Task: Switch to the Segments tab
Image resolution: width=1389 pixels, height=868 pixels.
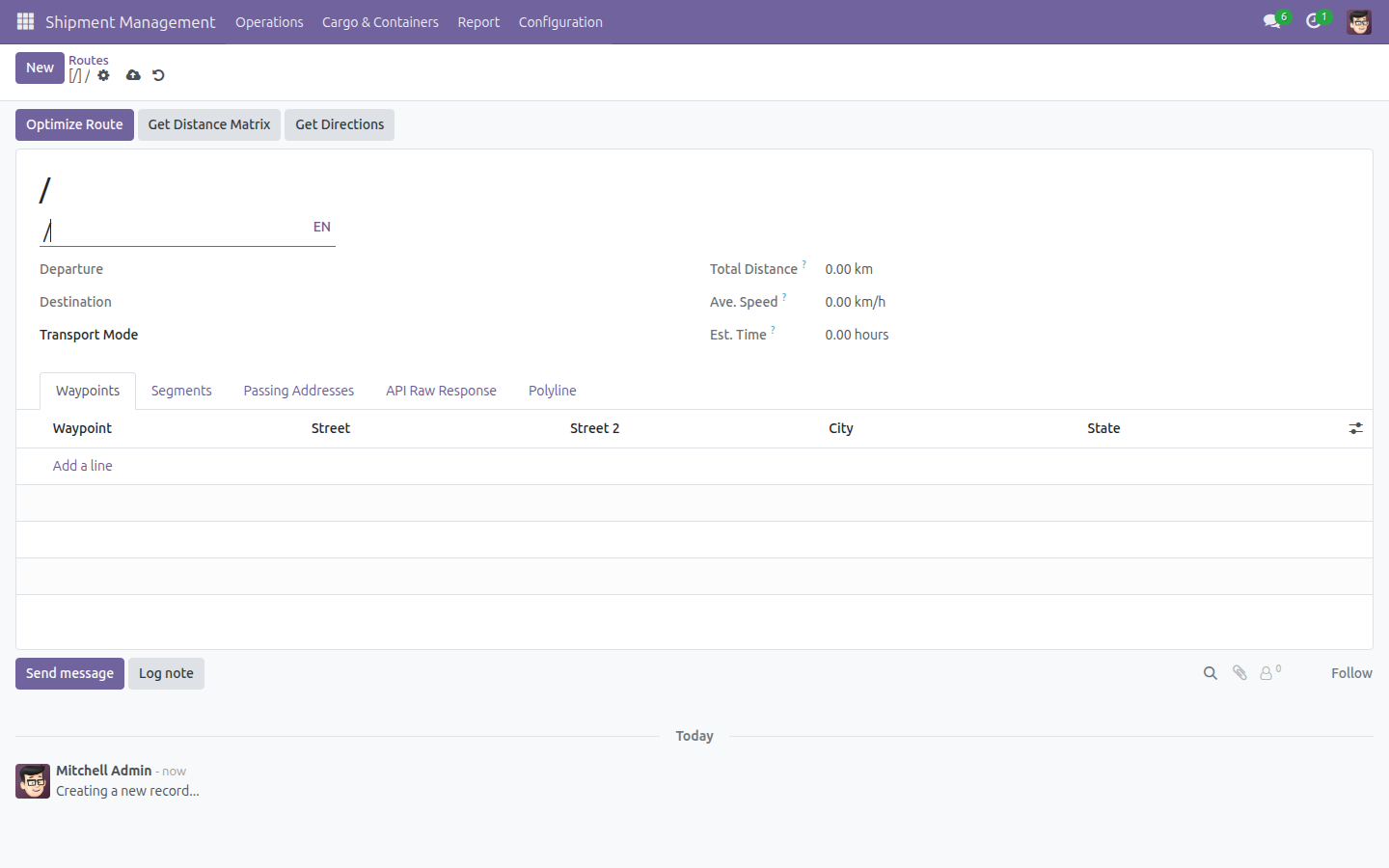Action: (x=181, y=391)
